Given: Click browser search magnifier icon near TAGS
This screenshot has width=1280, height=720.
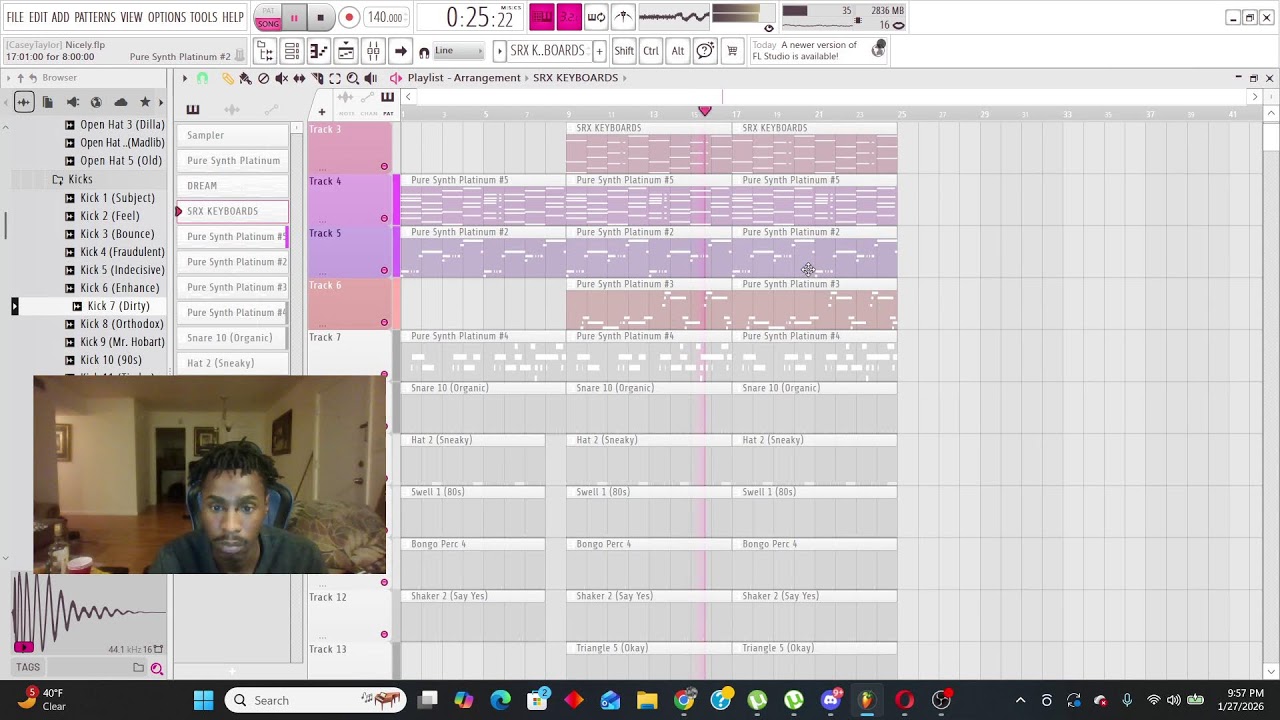Looking at the screenshot, I should click(157, 668).
